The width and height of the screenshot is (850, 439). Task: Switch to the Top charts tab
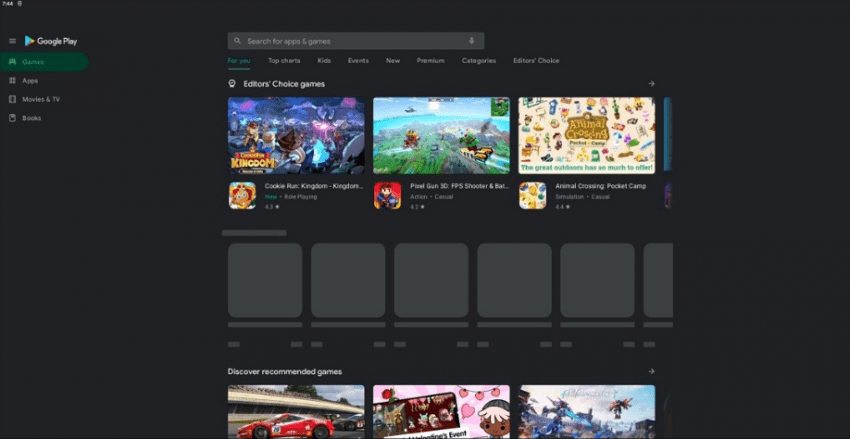click(284, 61)
